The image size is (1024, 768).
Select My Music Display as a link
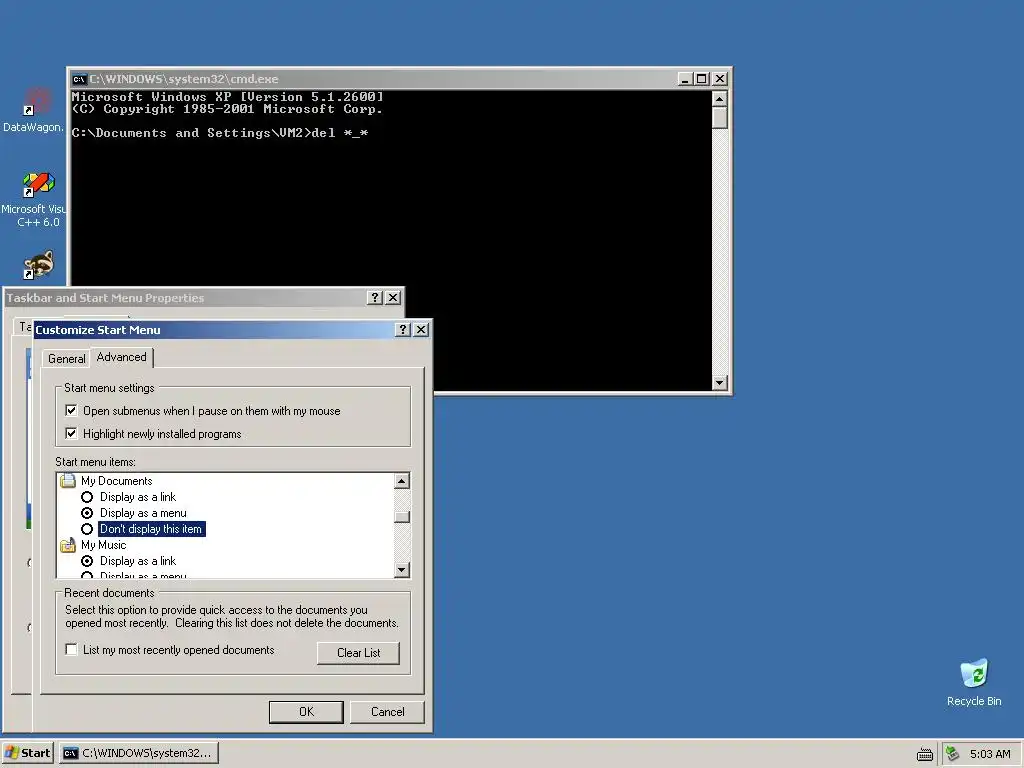pos(87,561)
